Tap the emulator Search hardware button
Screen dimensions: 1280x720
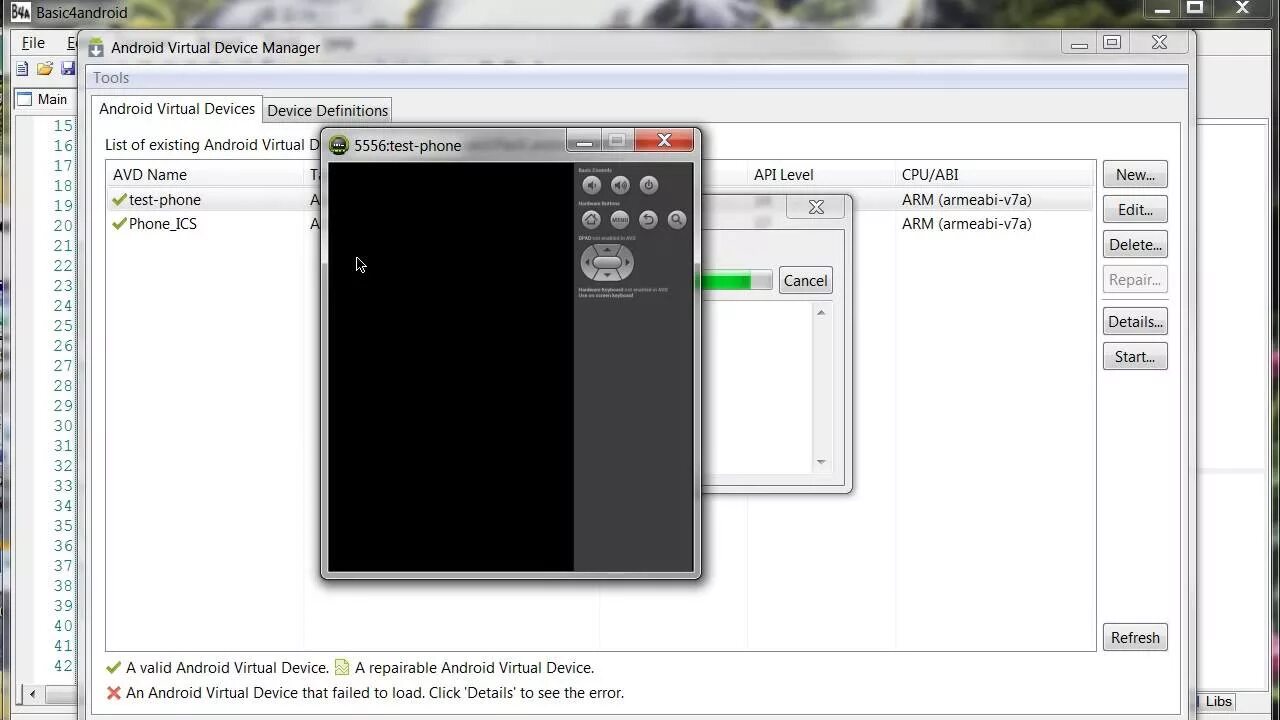tap(677, 220)
